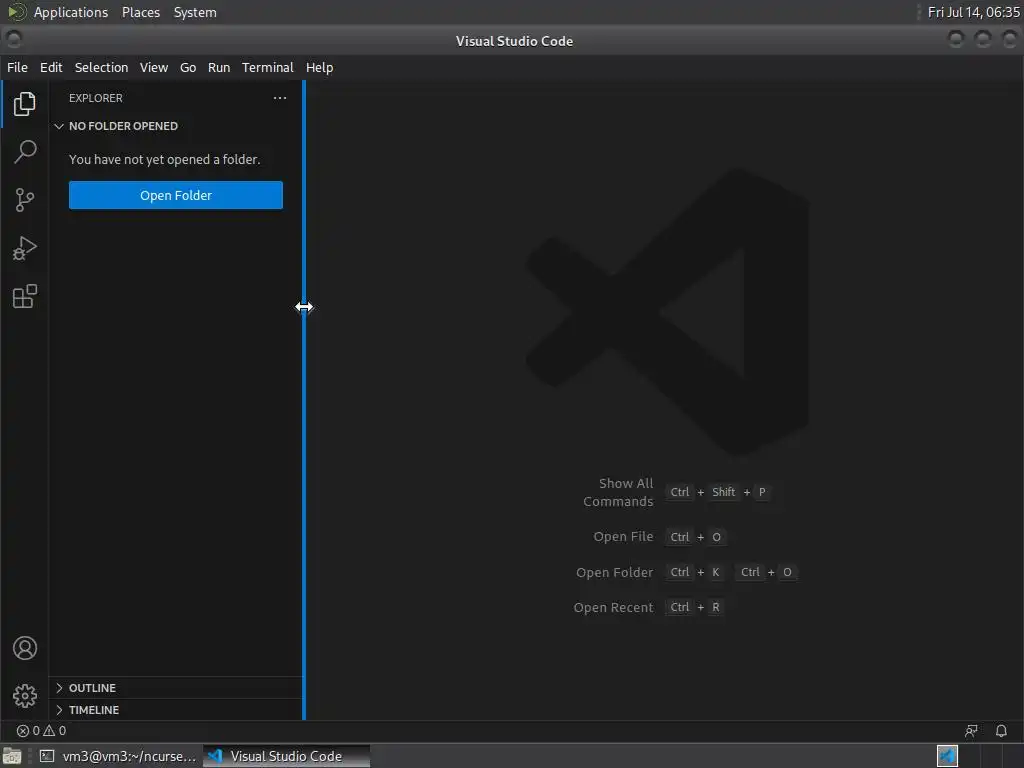The image size is (1024, 768).
Task: Open the Manage gear icon
Action: [25, 696]
